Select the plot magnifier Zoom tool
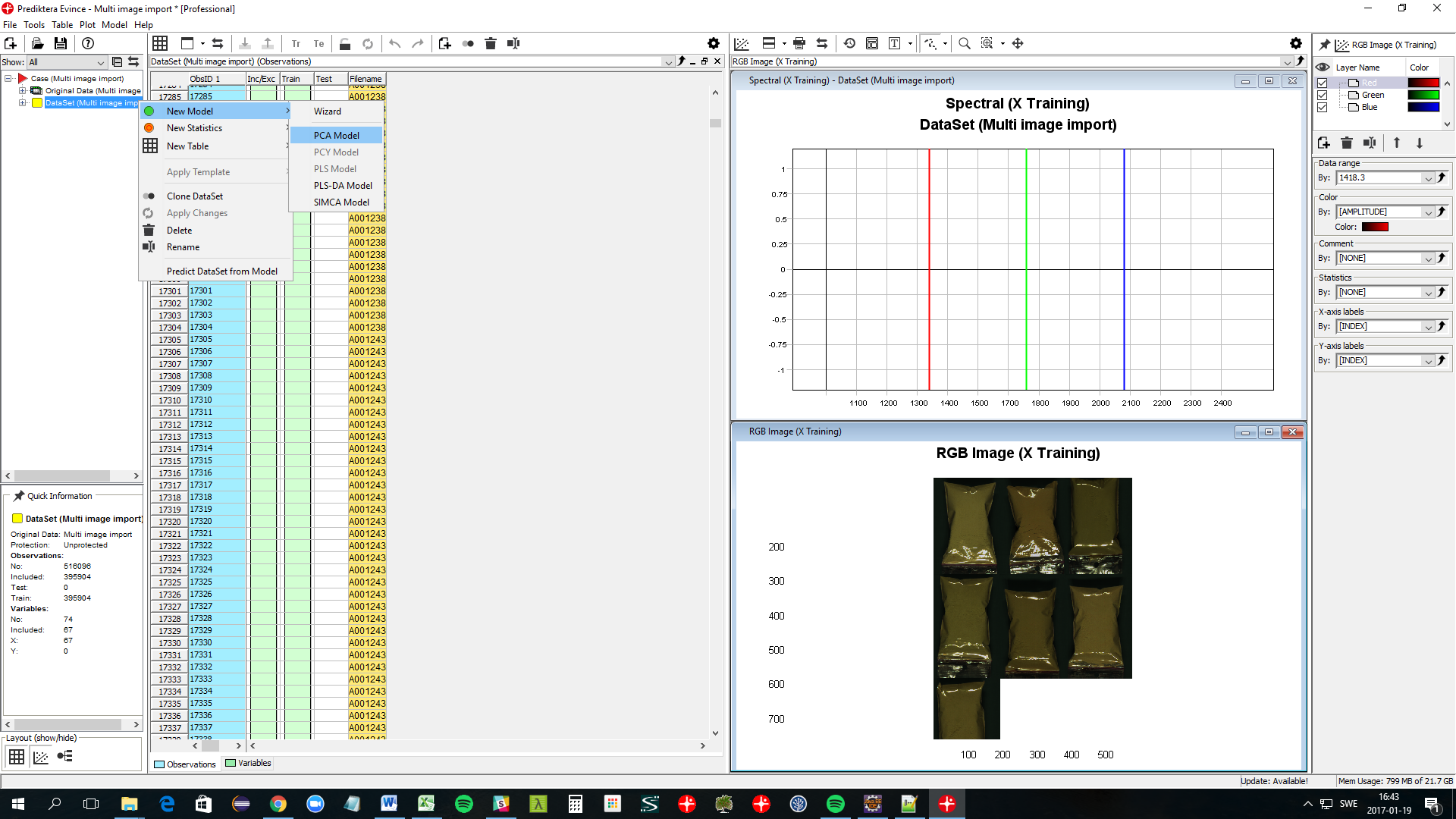This screenshot has height=819, width=1456. click(x=964, y=44)
